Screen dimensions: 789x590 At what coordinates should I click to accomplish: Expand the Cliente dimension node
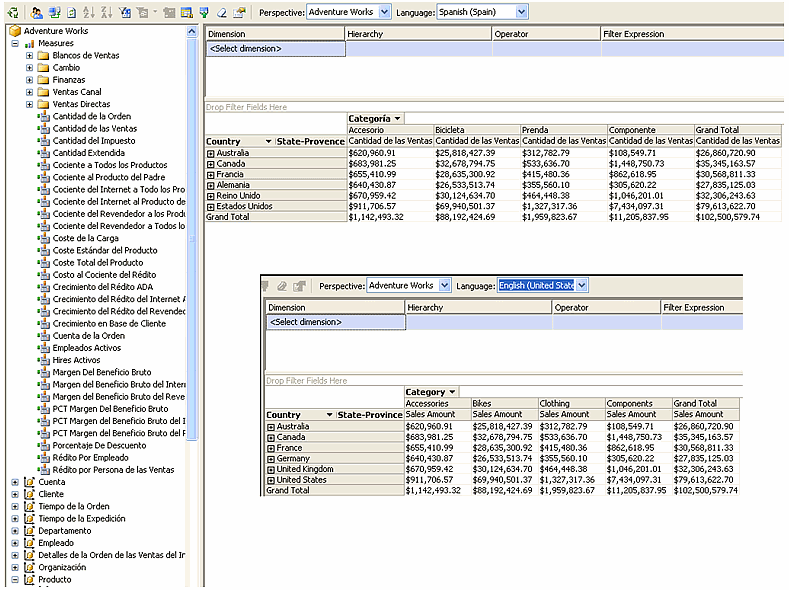[x=15, y=494]
